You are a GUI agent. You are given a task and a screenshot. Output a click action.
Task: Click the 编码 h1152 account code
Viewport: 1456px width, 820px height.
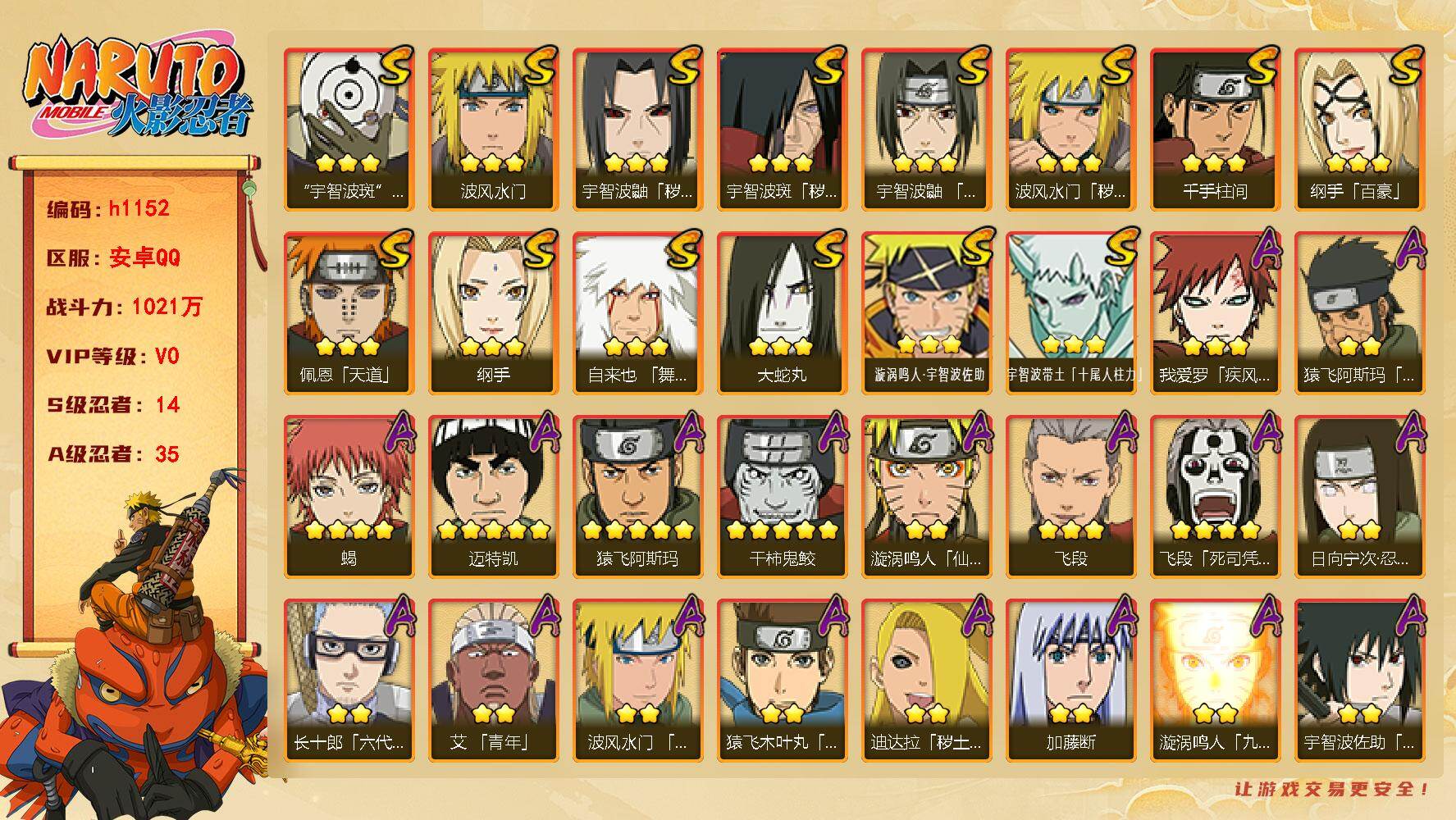tap(107, 208)
